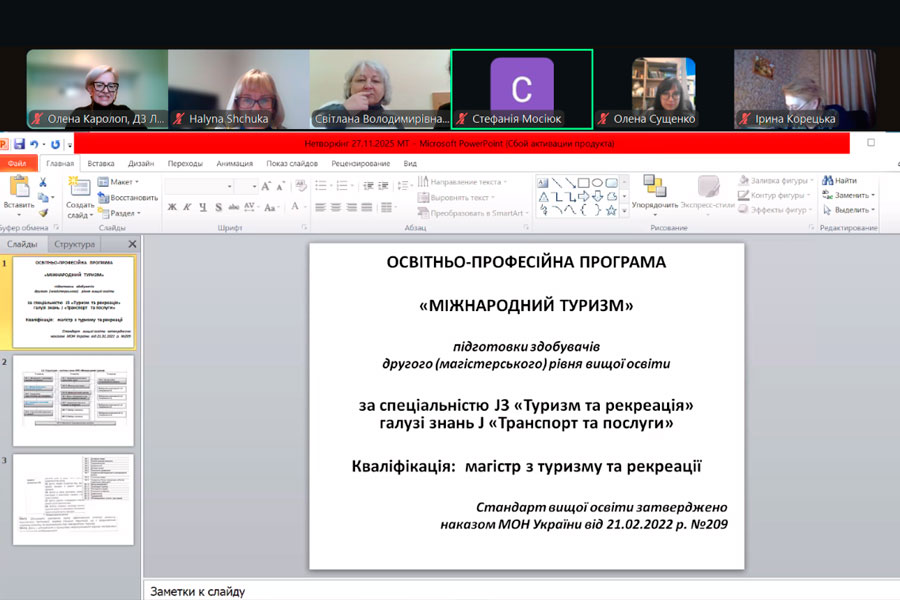Click the Format Painter brush icon

coord(43,211)
